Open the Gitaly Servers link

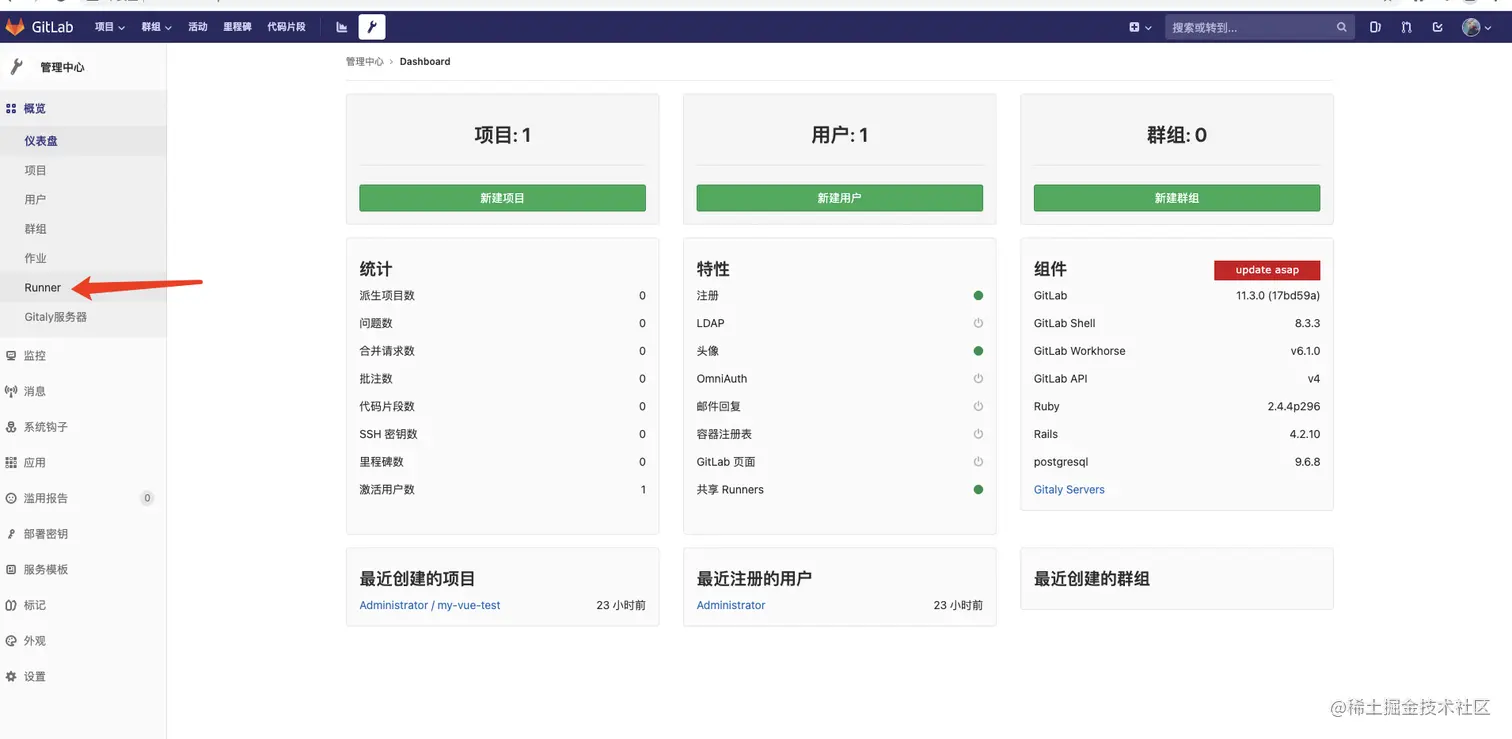click(1069, 490)
